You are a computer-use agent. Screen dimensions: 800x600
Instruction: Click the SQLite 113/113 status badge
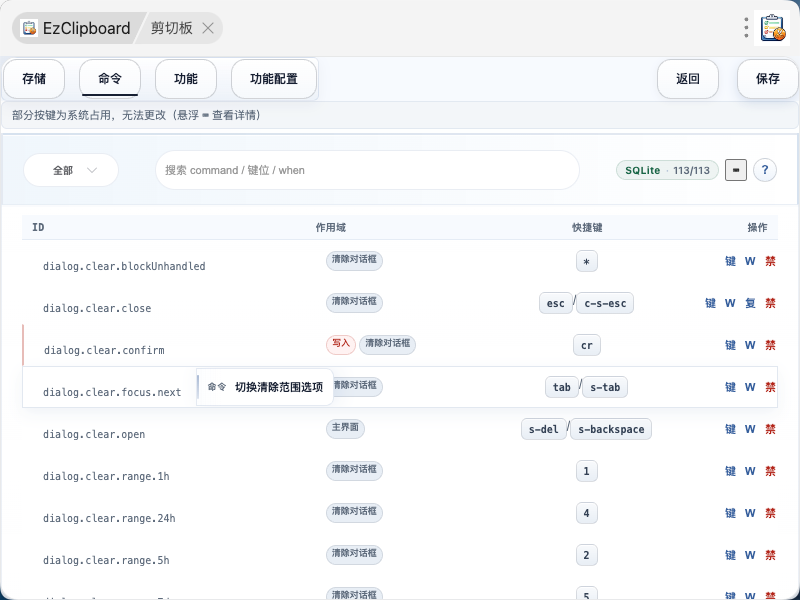[x=667, y=170]
